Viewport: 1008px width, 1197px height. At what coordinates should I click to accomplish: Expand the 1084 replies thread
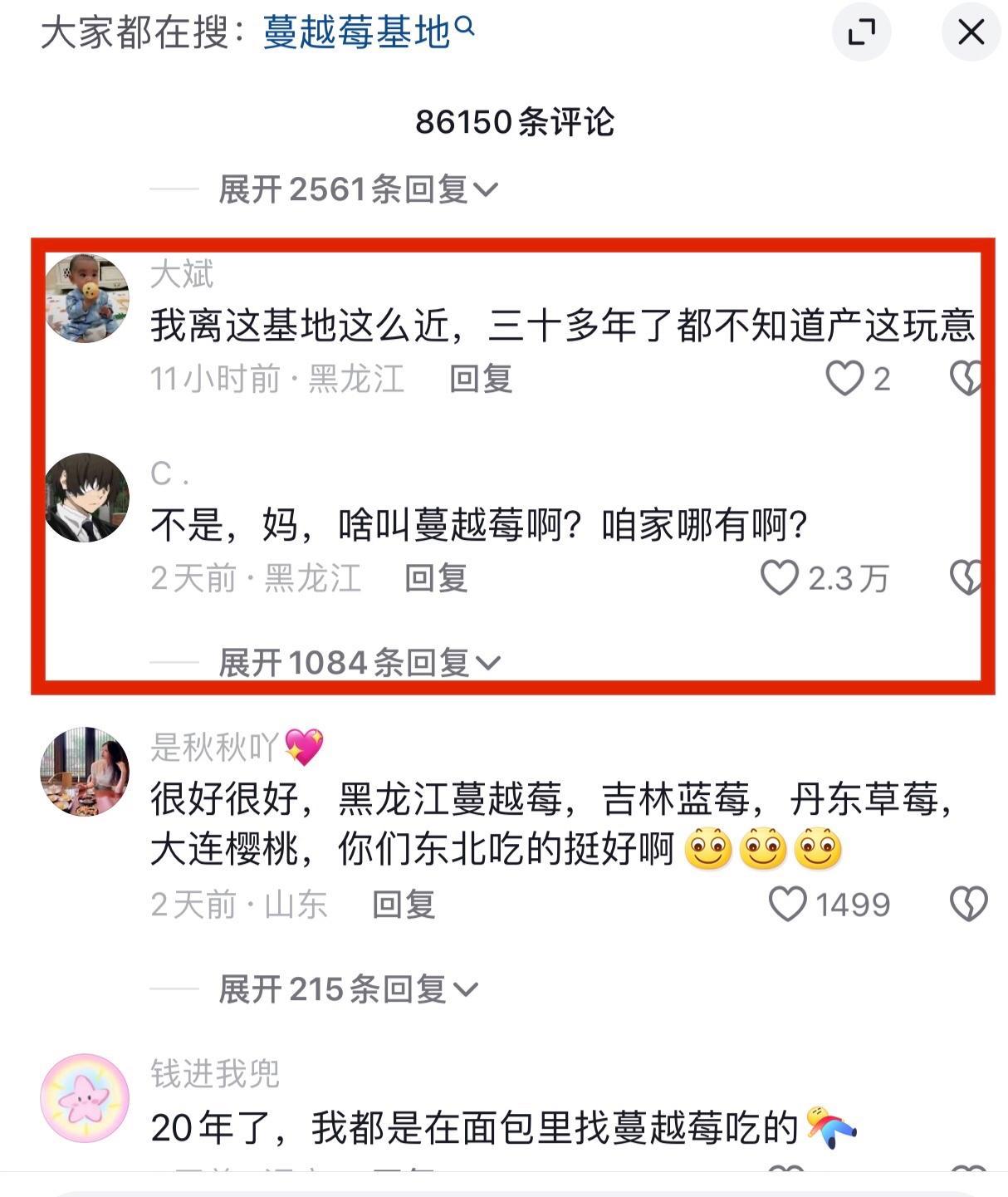(x=360, y=663)
